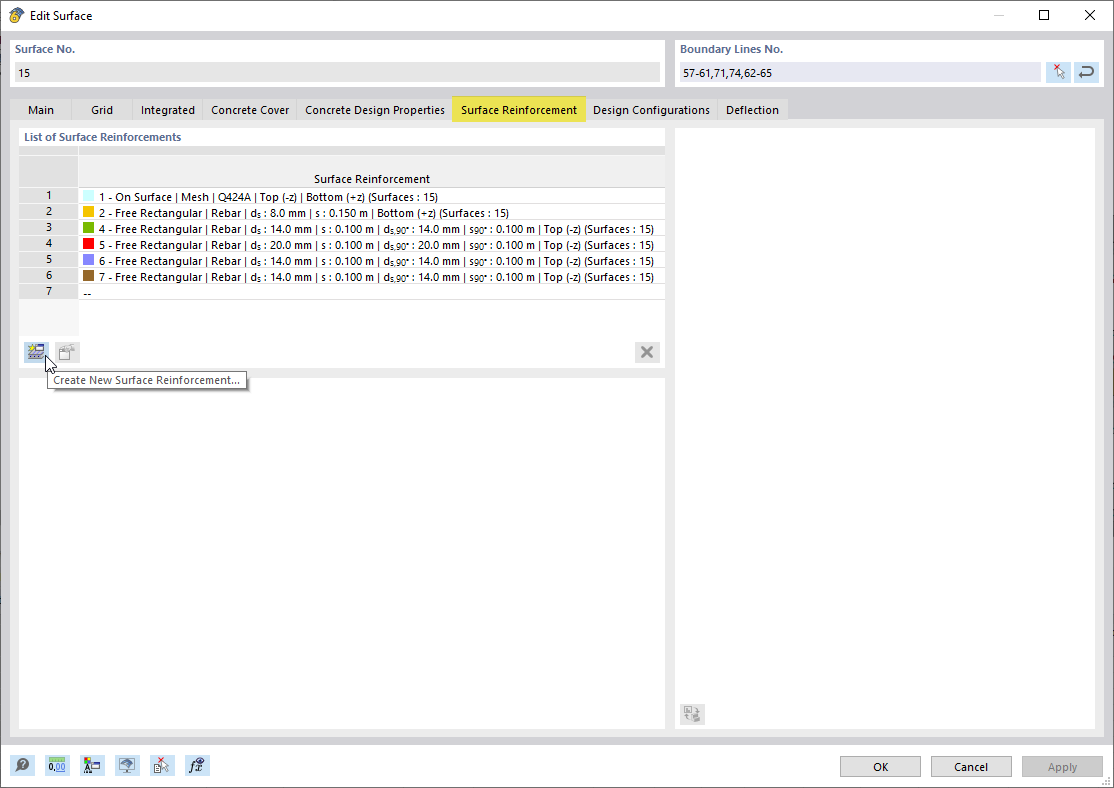Maximize the Edit Surface window
The width and height of the screenshot is (1114, 788).
click(x=1044, y=15)
